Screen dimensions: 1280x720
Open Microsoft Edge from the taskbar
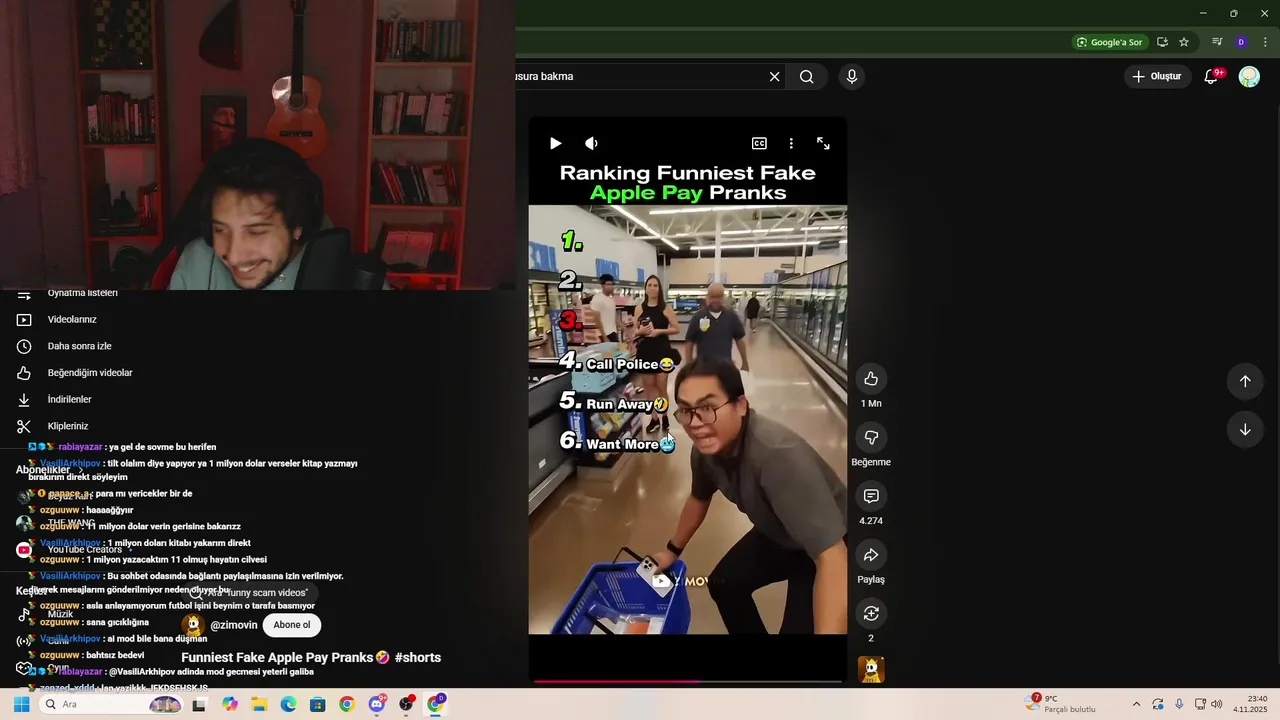tap(288, 704)
